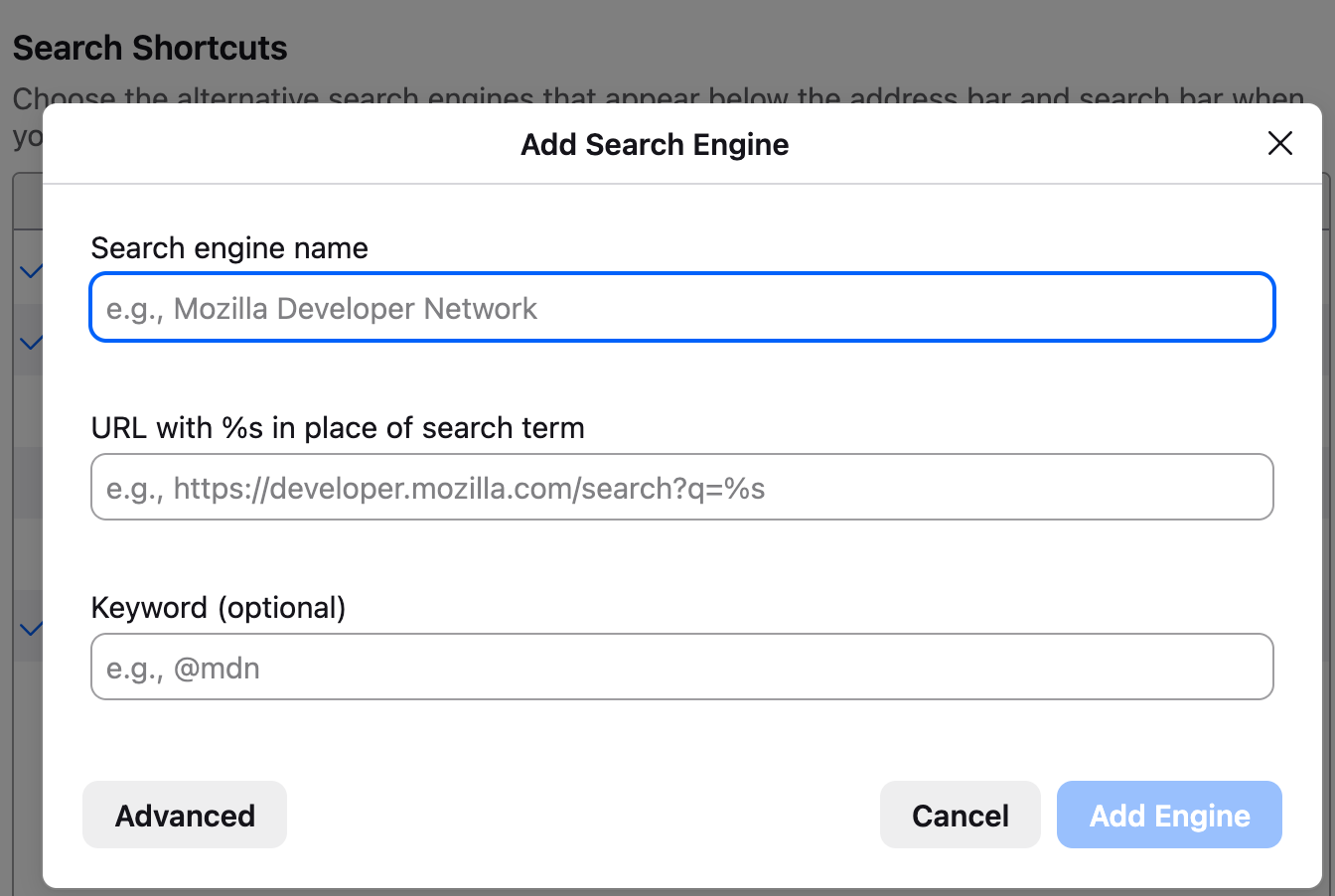Viewport: 1335px width, 896px height.
Task: Click the "Add Search Engine" dialog title
Action: (655, 145)
